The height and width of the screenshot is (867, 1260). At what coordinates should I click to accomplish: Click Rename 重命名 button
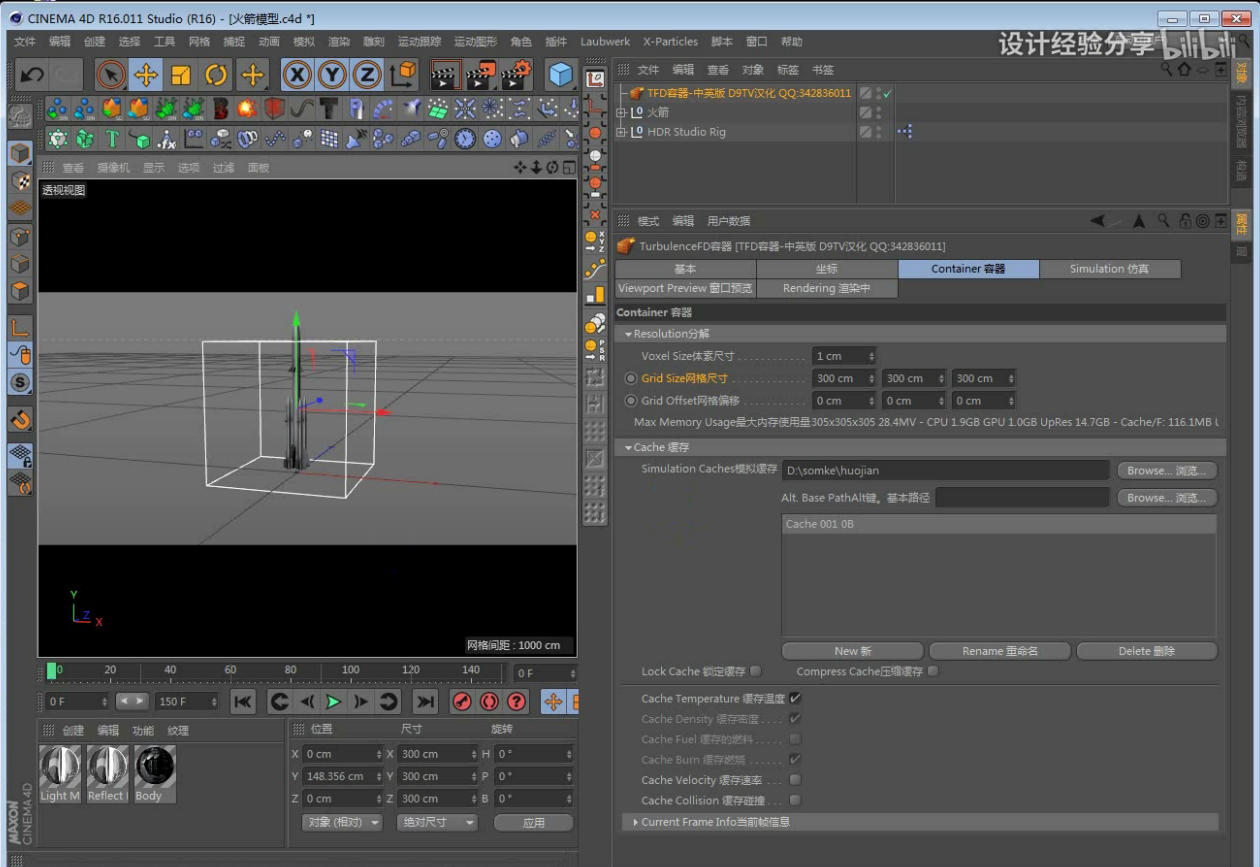point(1000,651)
